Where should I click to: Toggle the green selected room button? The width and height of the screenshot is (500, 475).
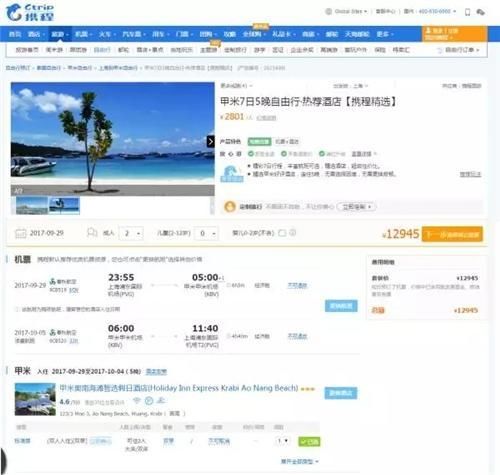tap(309, 442)
